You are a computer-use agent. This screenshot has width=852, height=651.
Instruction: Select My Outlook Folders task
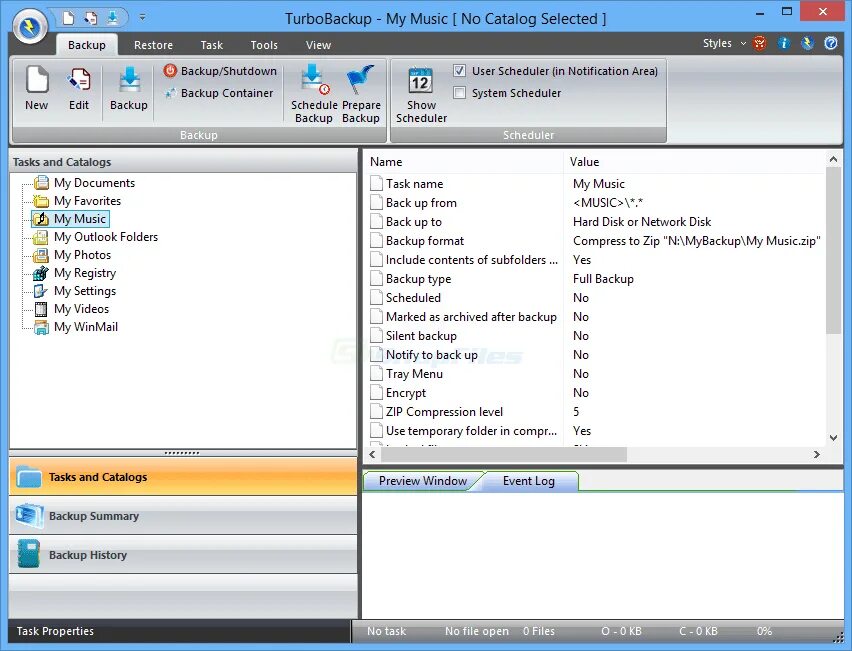click(105, 236)
